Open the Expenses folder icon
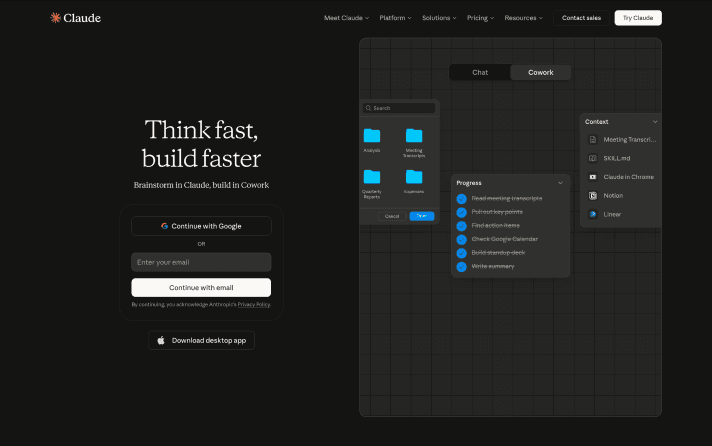Image resolution: width=712 pixels, height=446 pixels. [x=414, y=177]
